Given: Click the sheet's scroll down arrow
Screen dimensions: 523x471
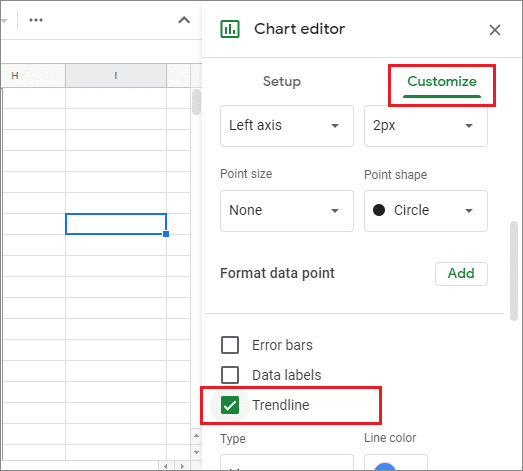Looking at the screenshot, I should [x=196, y=452].
